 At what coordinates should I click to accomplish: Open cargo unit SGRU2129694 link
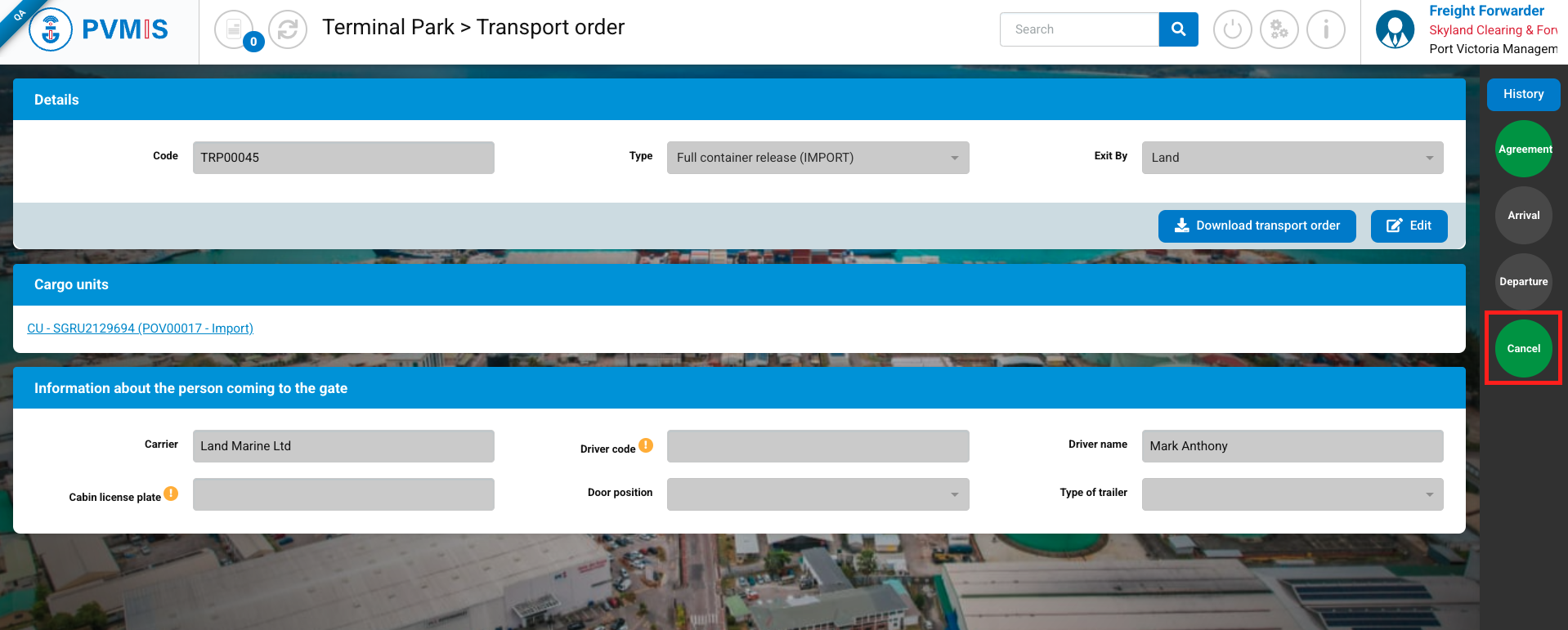coord(140,328)
